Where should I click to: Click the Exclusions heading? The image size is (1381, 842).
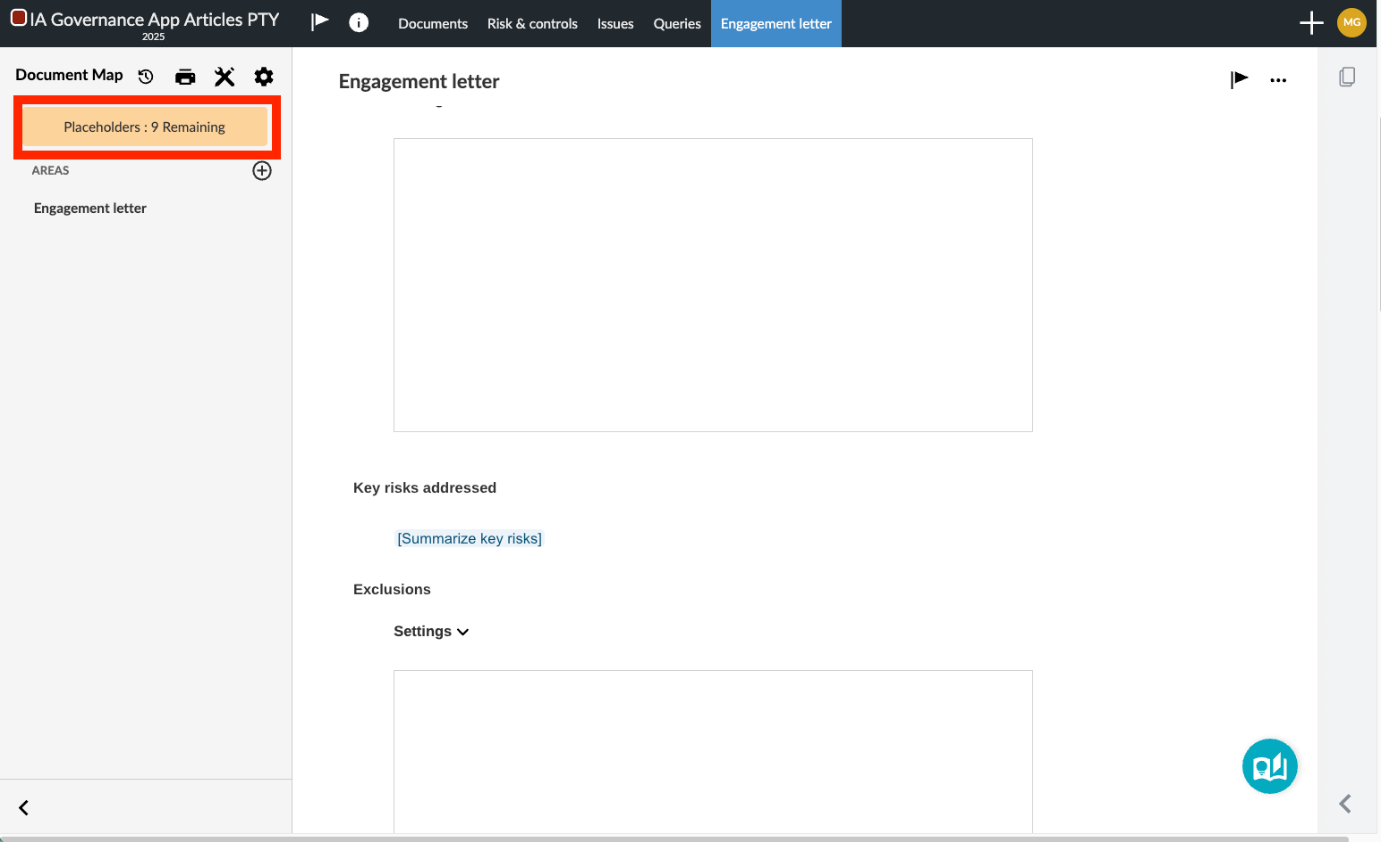[x=392, y=590]
